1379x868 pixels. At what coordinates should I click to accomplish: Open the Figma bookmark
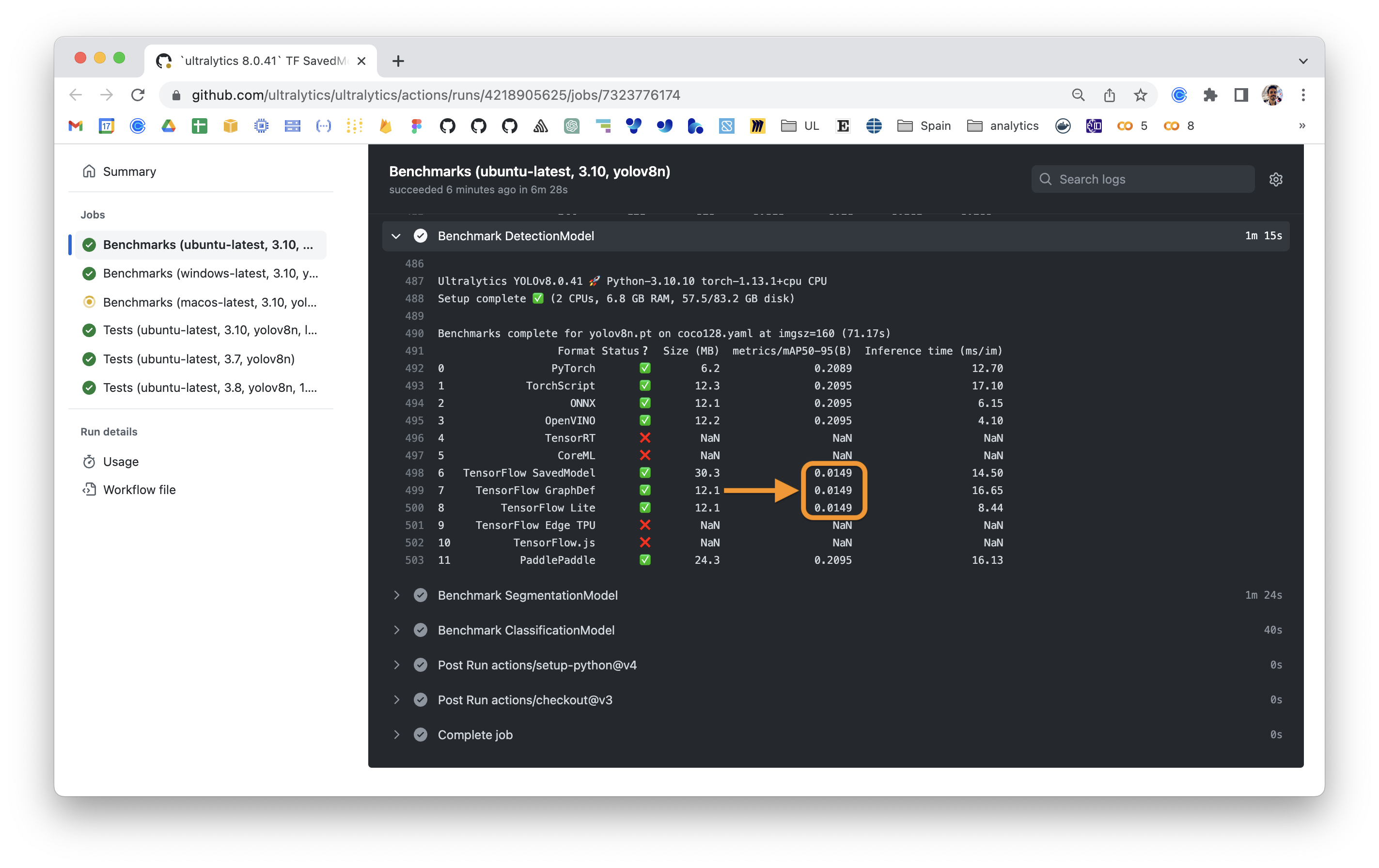(x=416, y=125)
